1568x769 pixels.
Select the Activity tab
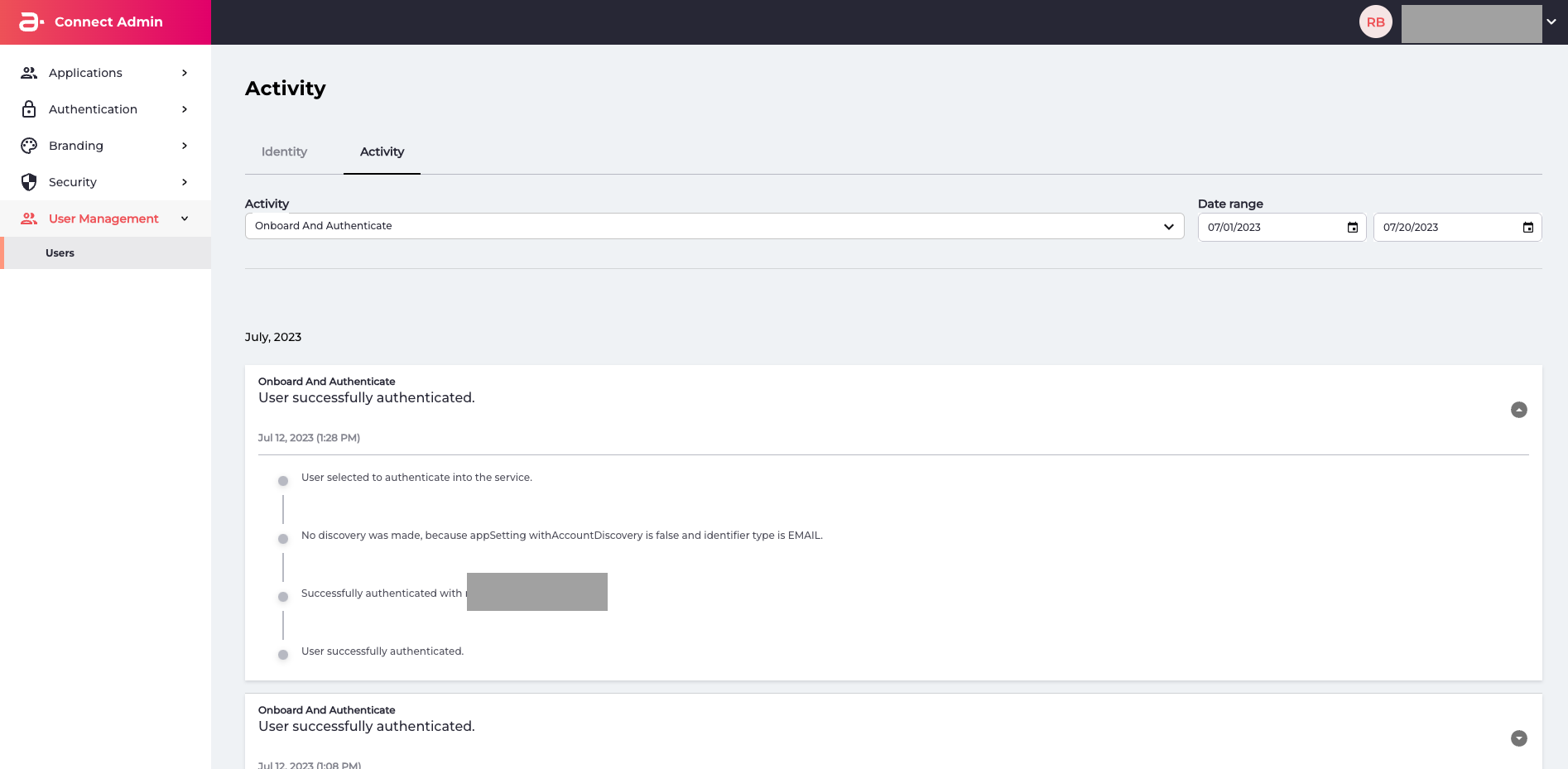coord(382,151)
